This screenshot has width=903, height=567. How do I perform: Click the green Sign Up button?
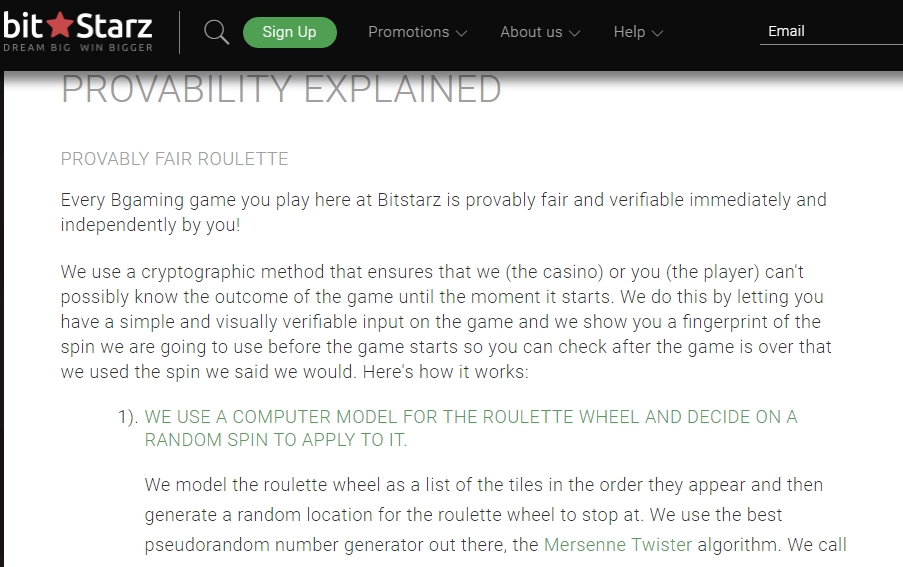click(x=290, y=32)
